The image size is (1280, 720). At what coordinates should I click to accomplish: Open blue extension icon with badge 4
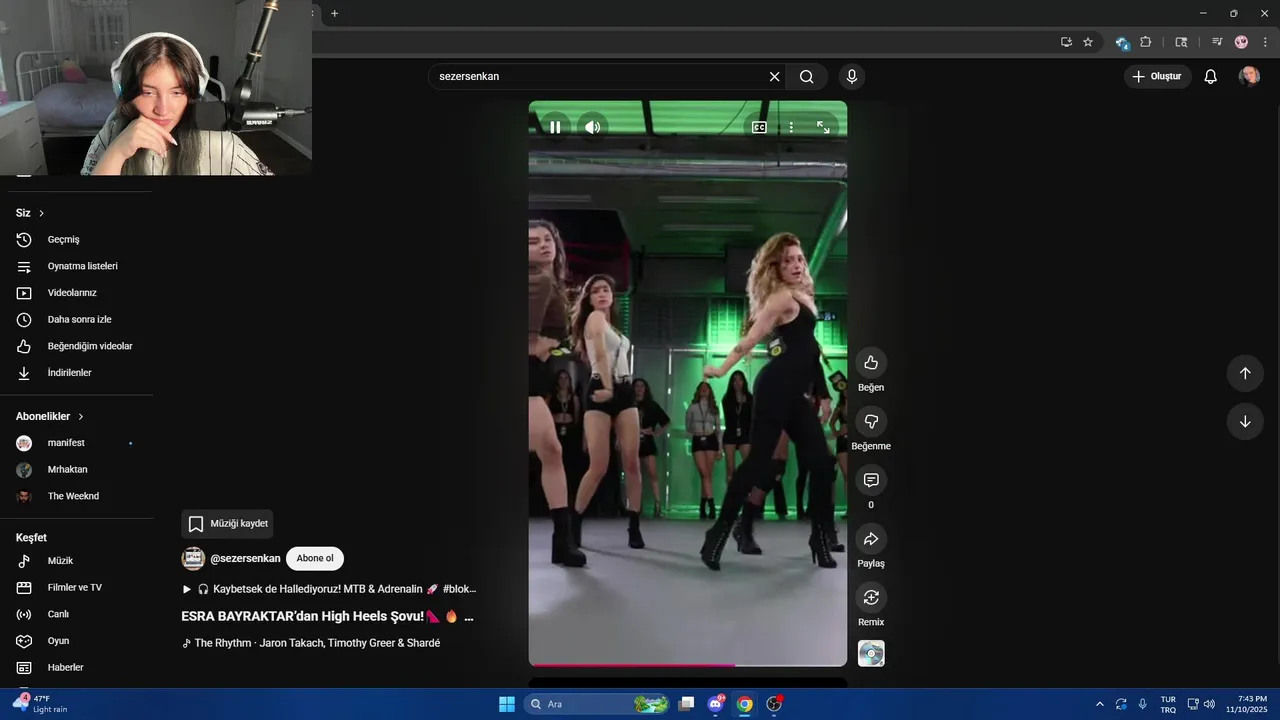tap(1122, 42)
